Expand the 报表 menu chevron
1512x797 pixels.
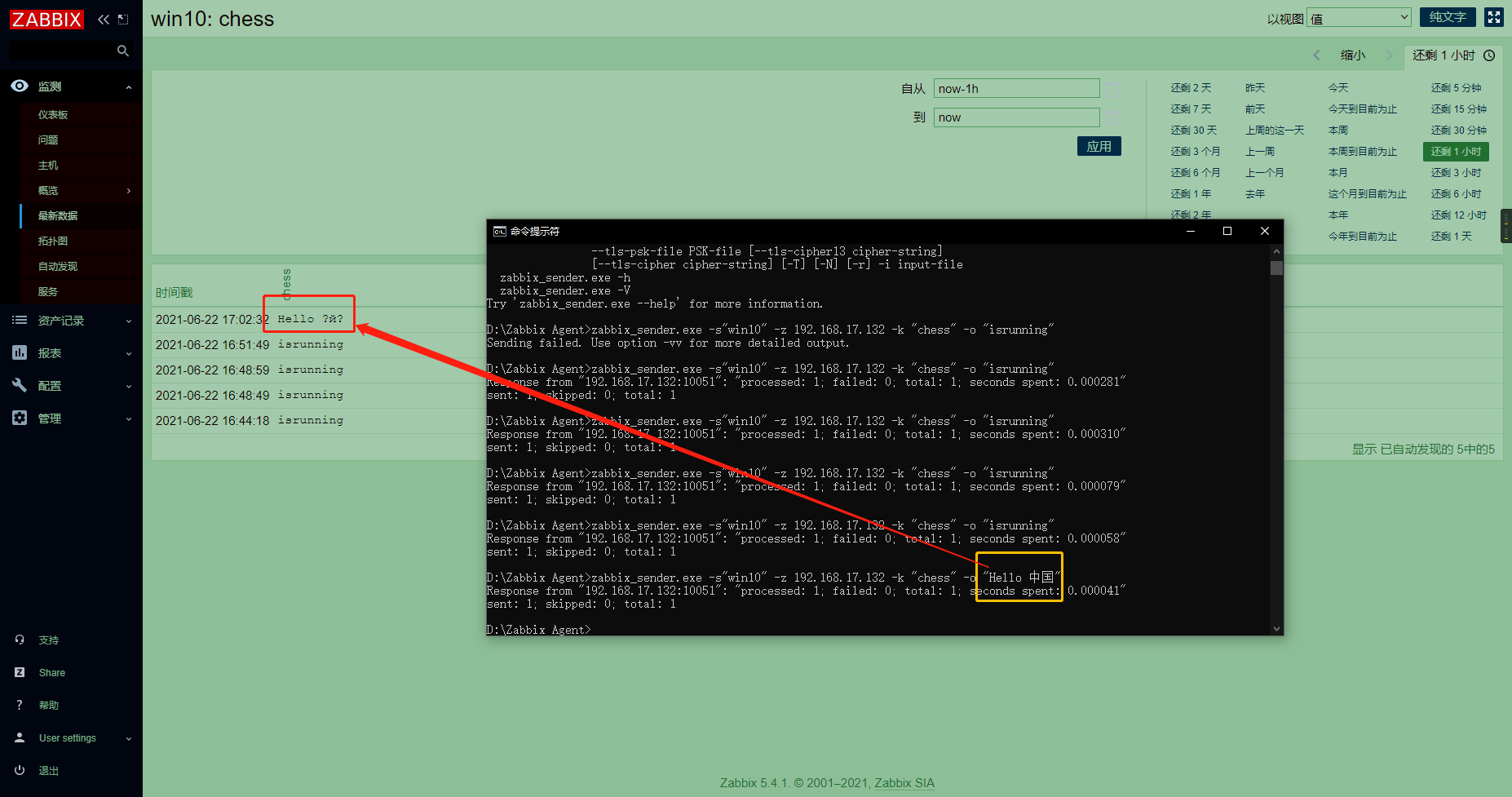point(129,354)
